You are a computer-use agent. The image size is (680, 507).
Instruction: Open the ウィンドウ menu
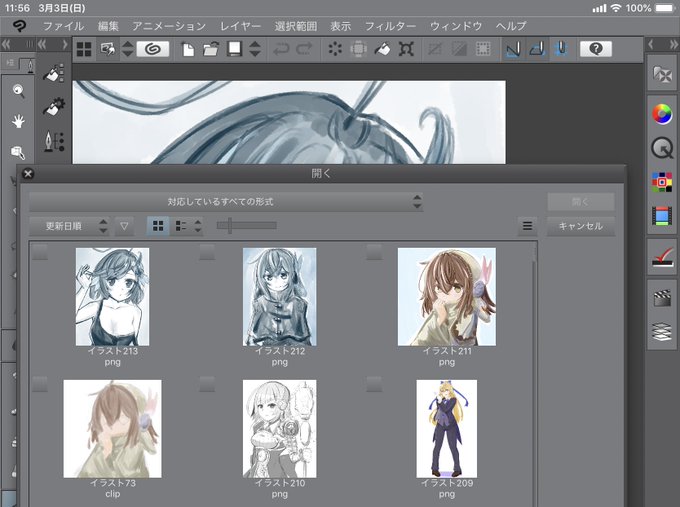click(456, 26)
